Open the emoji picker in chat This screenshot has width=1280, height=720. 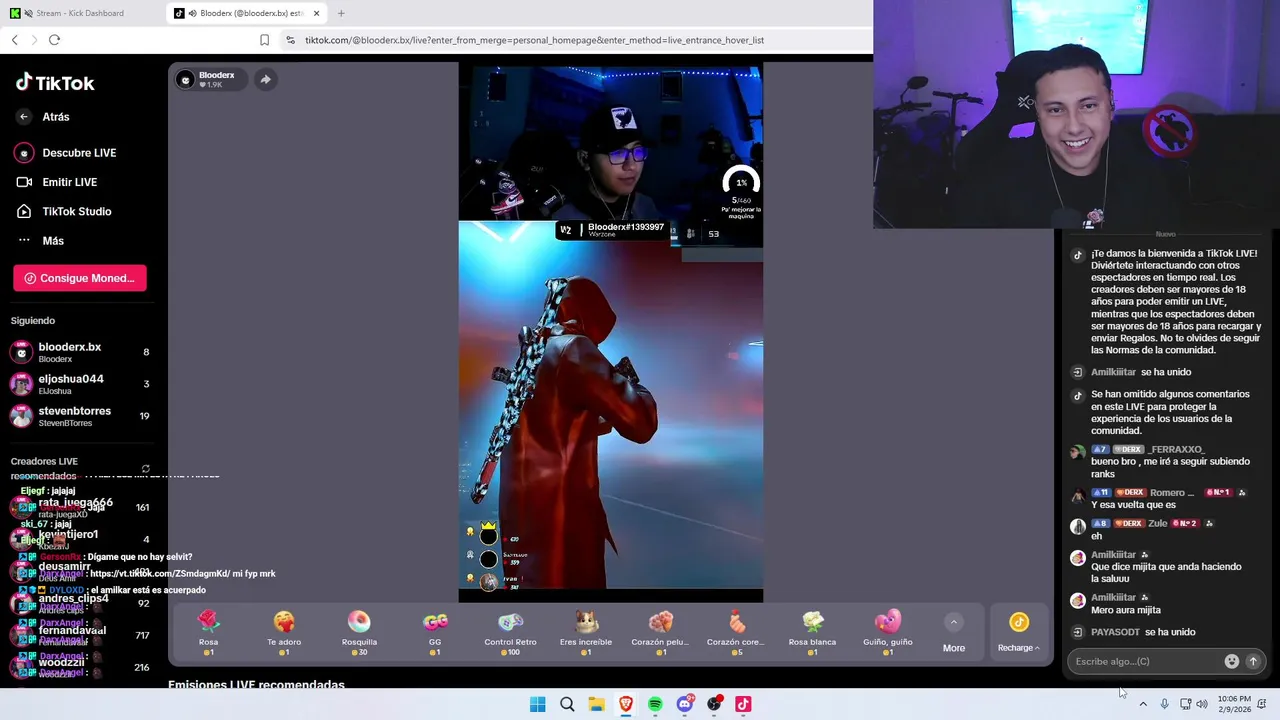[x=1232, y=661]
